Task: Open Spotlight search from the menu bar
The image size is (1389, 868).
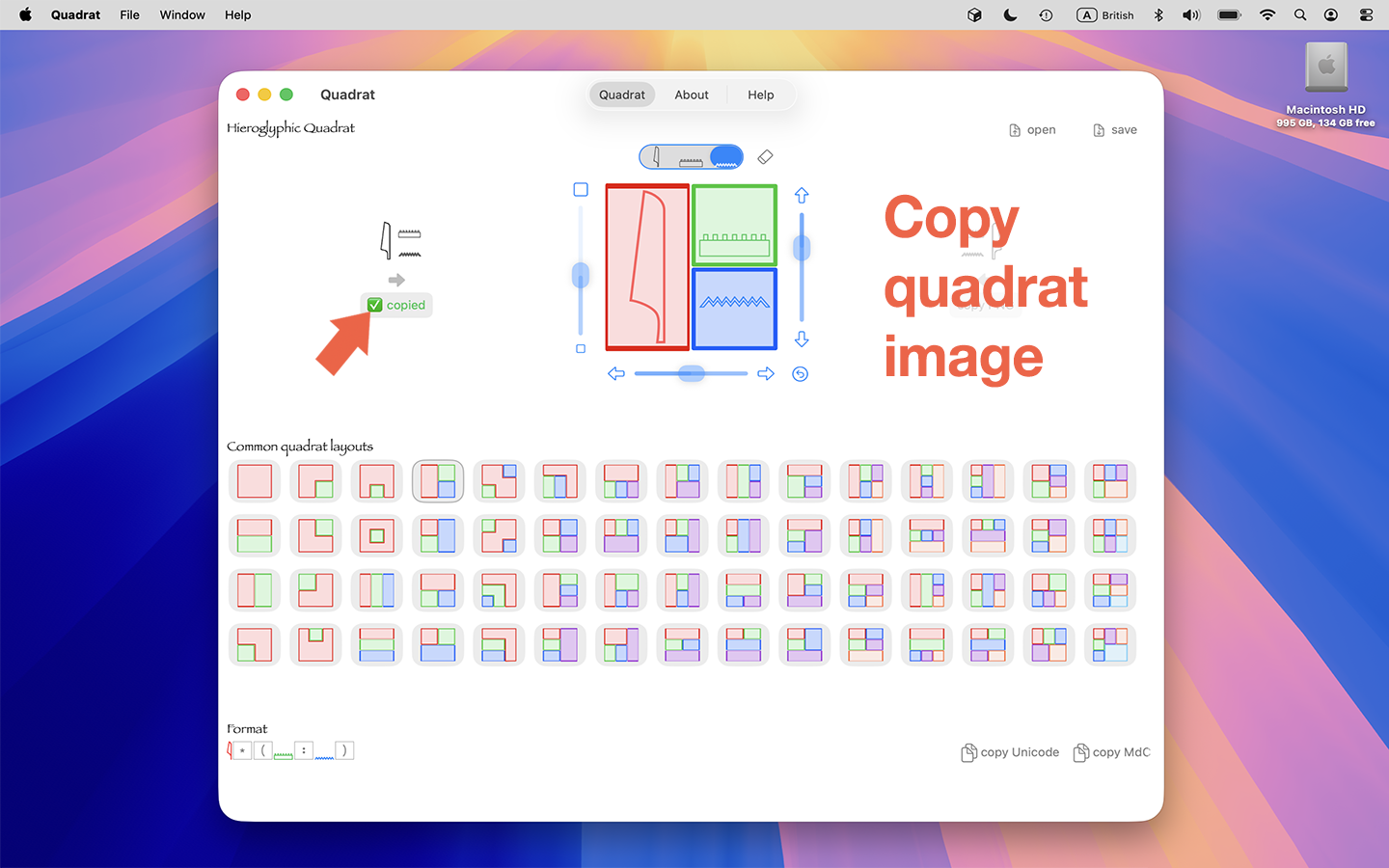Action: coord(1300,14)
